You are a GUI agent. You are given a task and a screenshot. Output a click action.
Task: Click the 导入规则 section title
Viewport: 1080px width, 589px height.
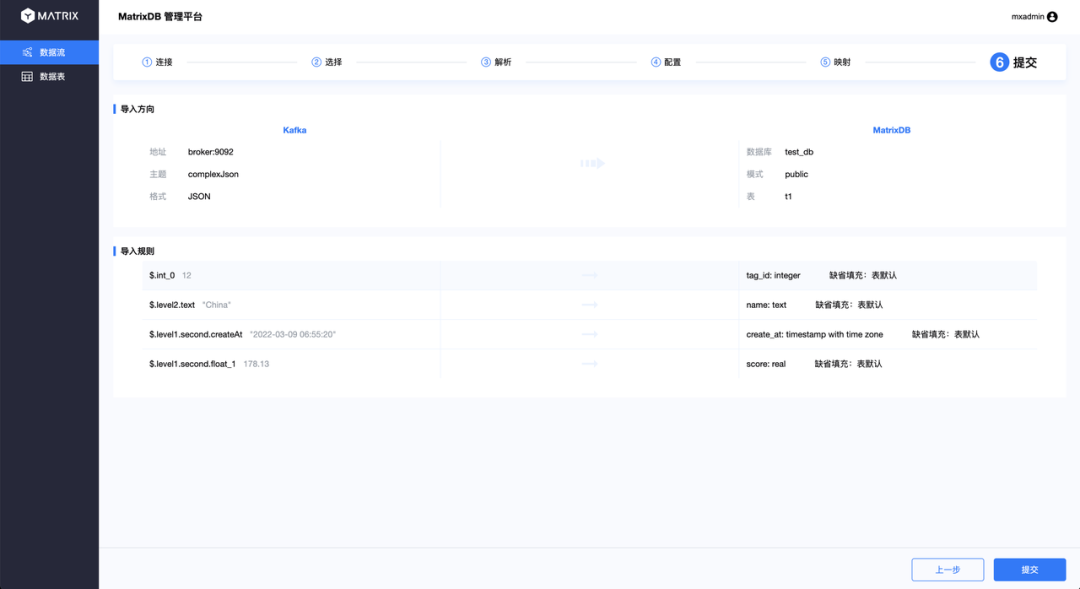point(137,251)
